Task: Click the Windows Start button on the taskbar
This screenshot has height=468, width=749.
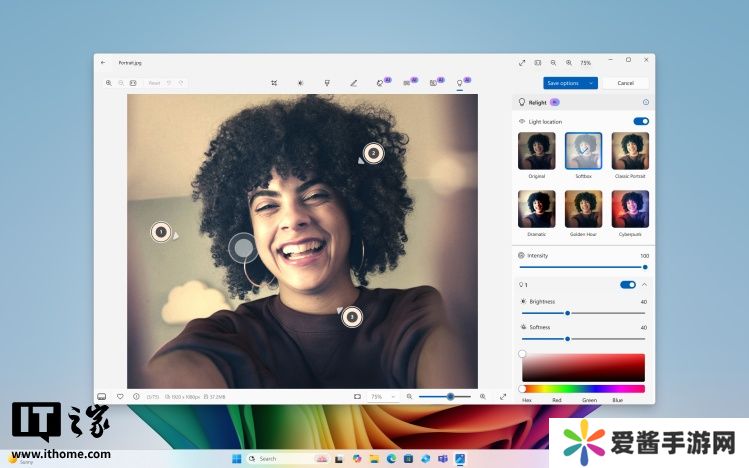Action: click(x=237, y=458)
